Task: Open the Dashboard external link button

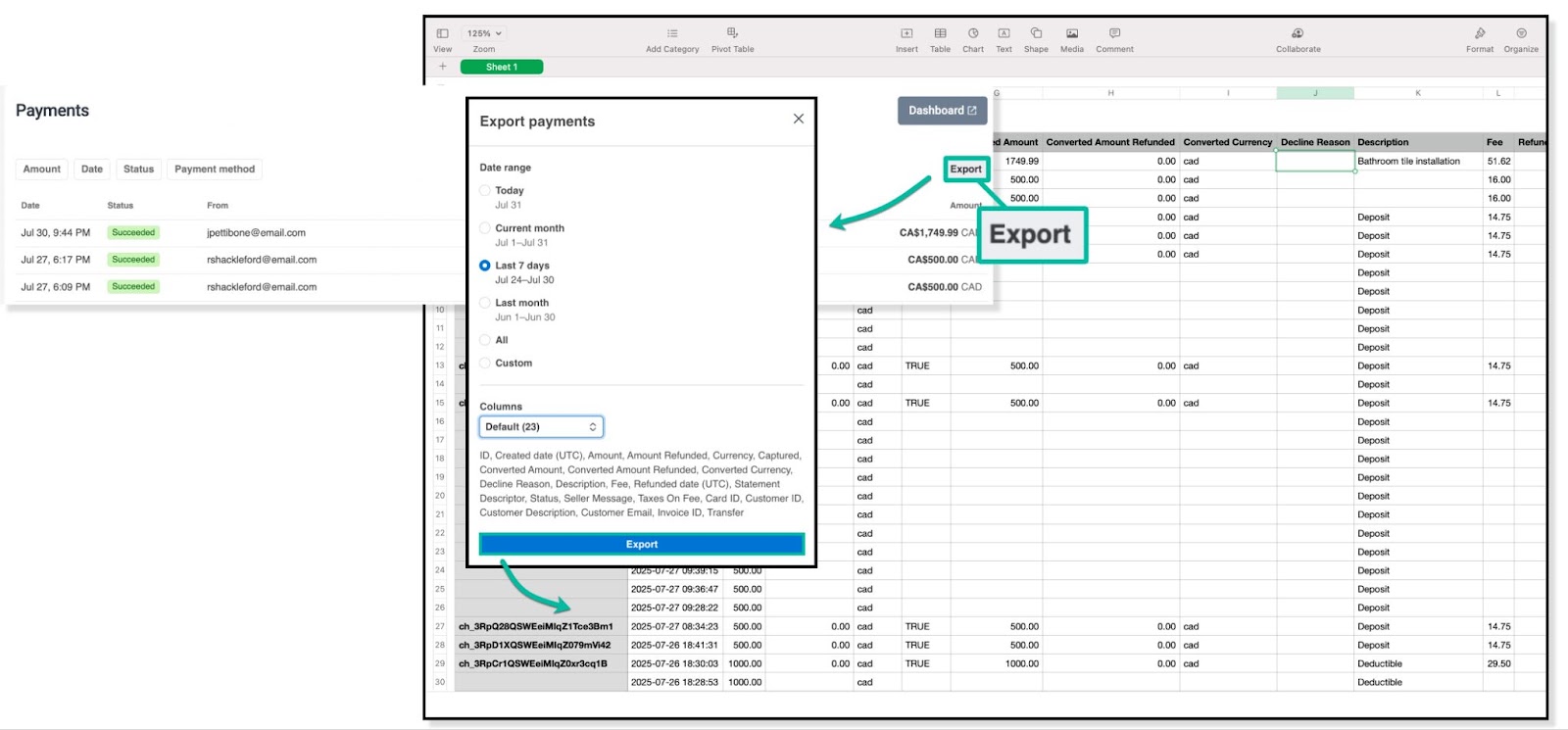Action: 942,111
